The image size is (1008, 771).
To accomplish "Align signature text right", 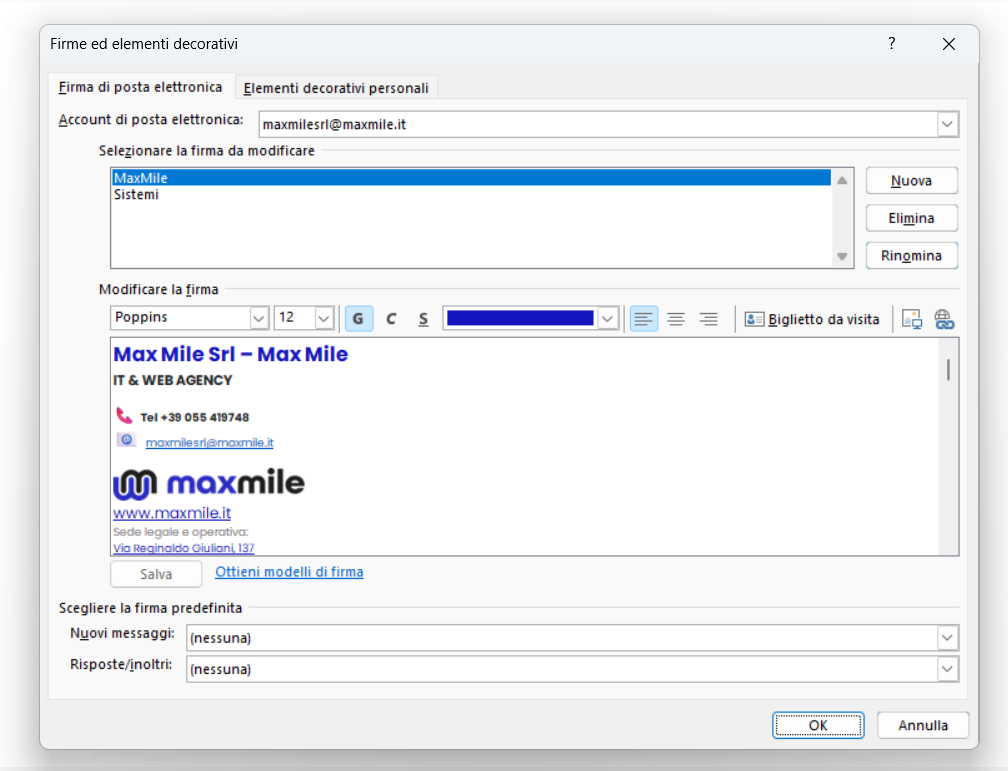I will (x=708, y=319).
